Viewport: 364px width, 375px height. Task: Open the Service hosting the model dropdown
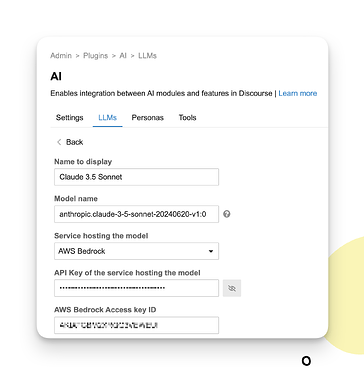(136, 251)
